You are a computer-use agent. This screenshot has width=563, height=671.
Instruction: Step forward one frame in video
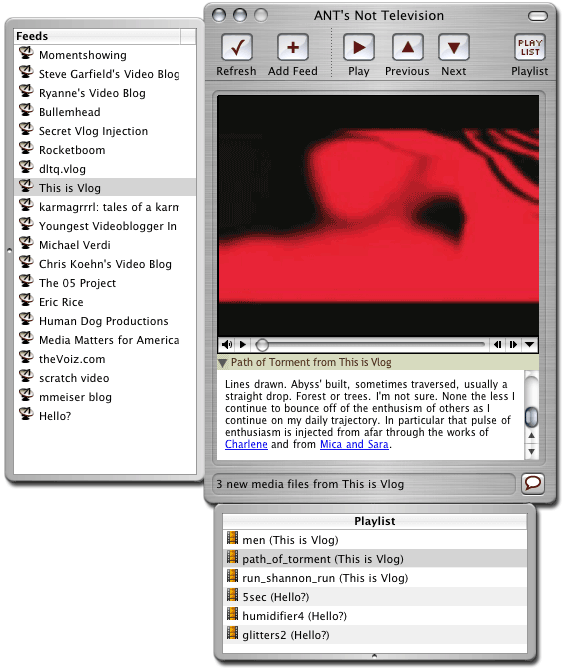pos(513,344)
